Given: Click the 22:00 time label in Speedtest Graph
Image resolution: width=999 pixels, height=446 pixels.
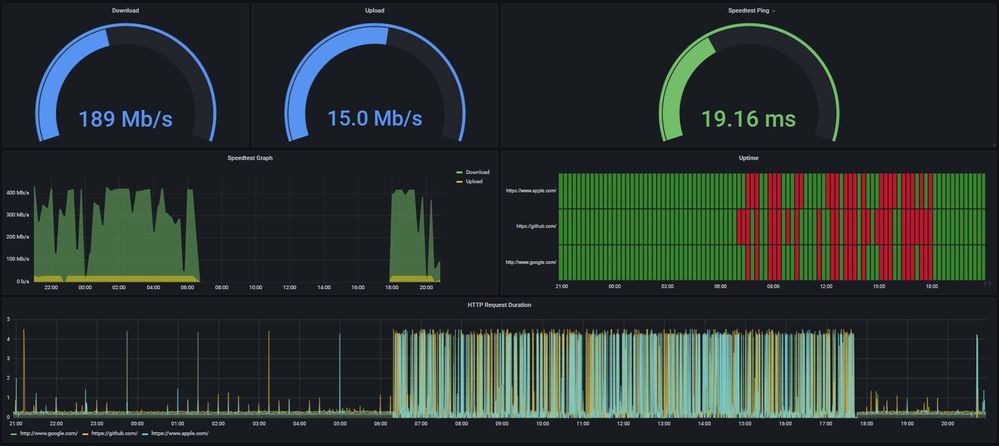Looking at the screenshot, I should point(51,288).
